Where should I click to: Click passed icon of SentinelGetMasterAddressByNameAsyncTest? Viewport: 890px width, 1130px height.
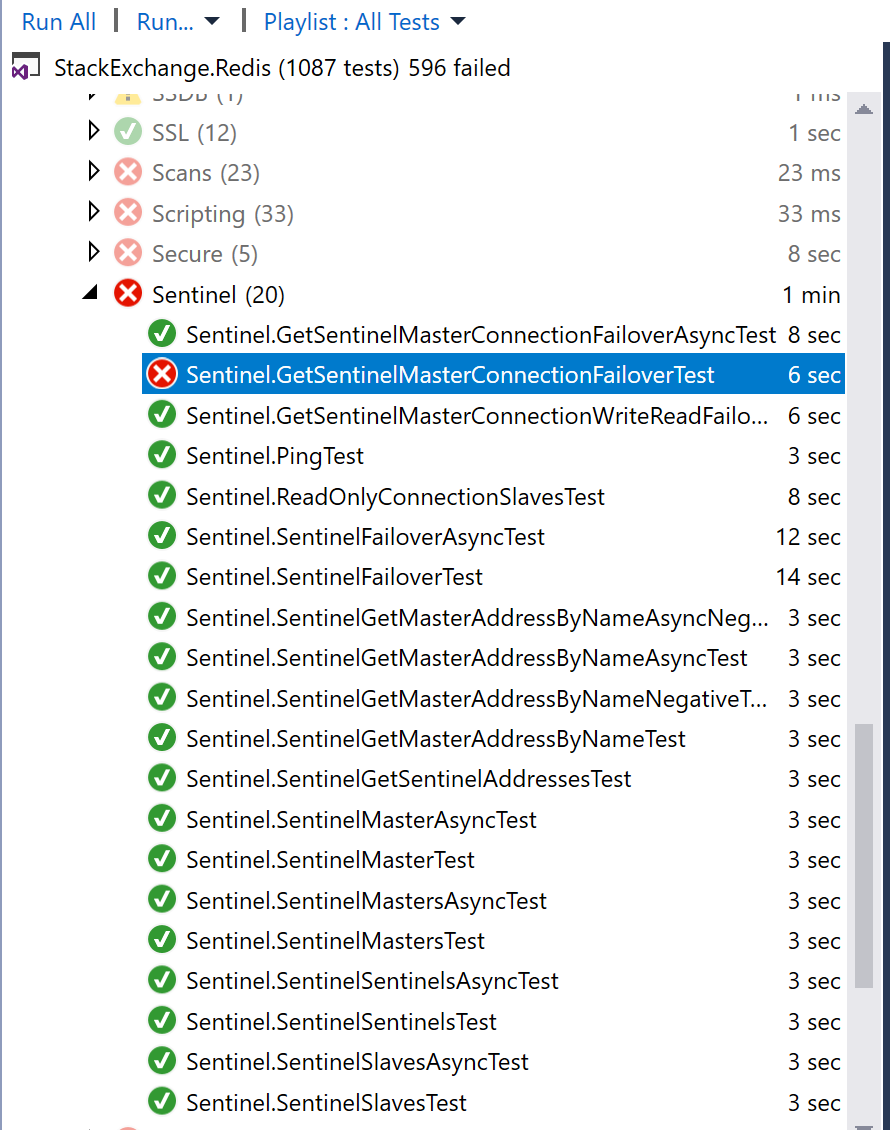161,657
